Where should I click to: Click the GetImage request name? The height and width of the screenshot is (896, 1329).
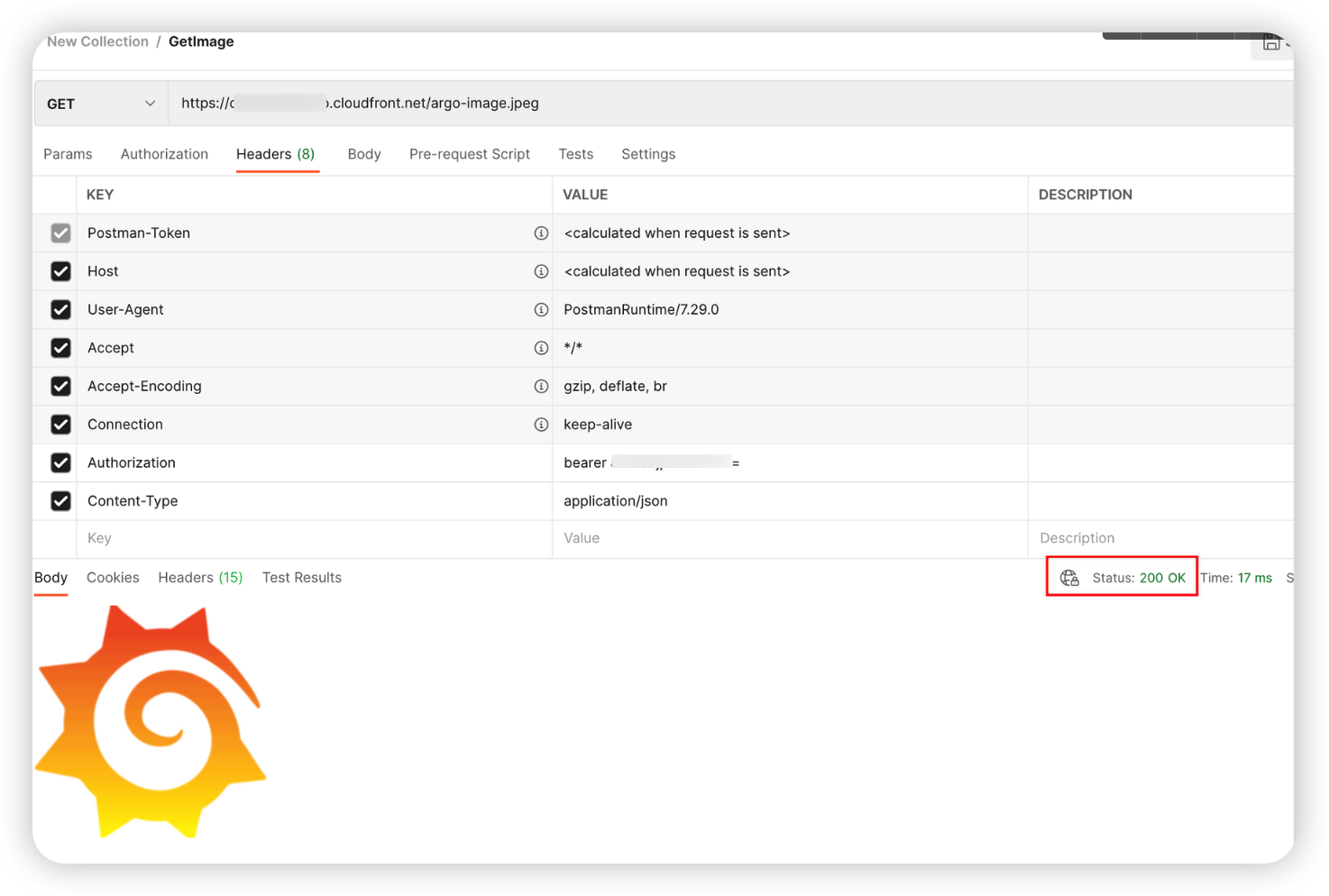[201, 41]
